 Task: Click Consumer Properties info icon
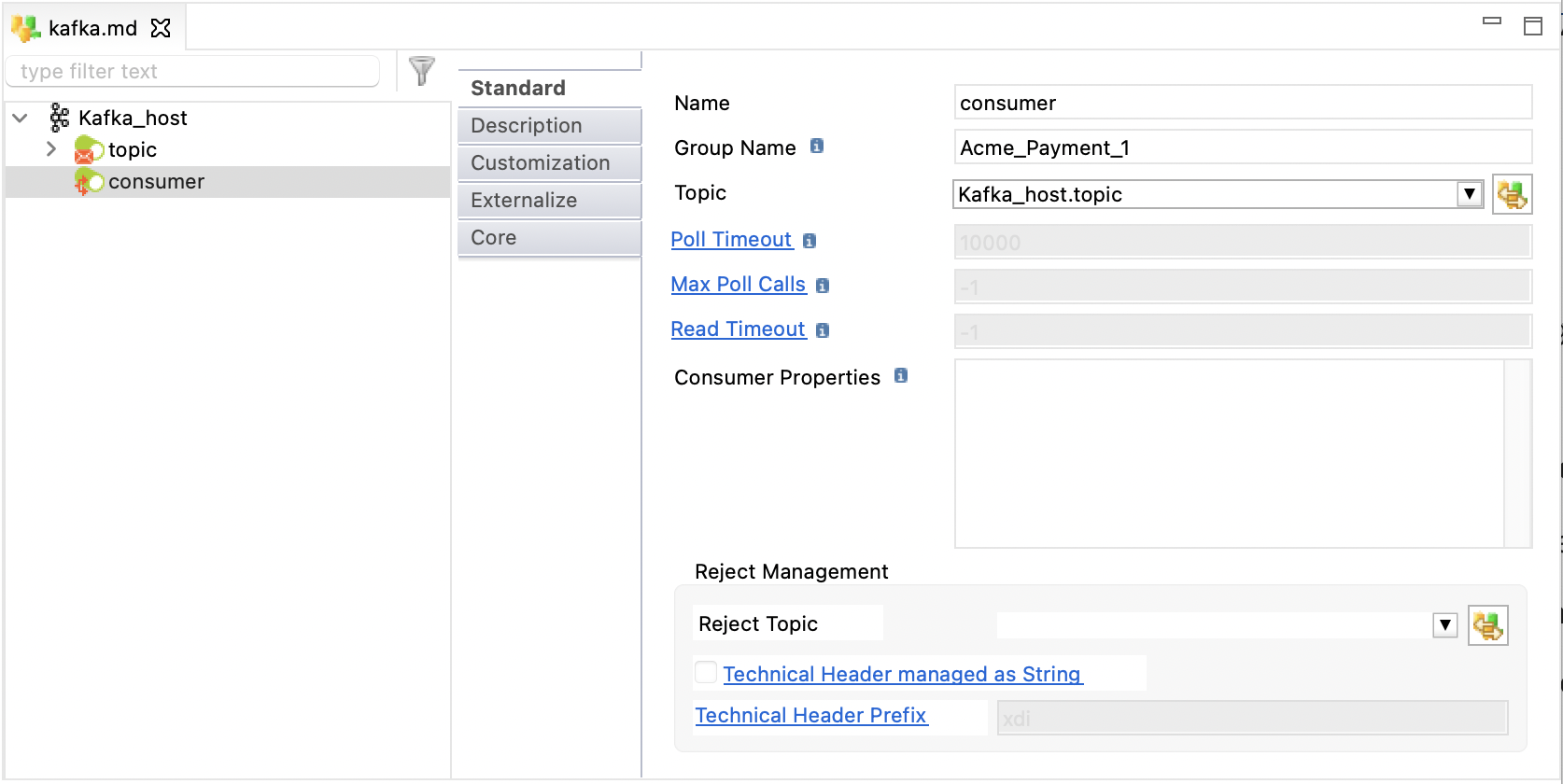901,375
